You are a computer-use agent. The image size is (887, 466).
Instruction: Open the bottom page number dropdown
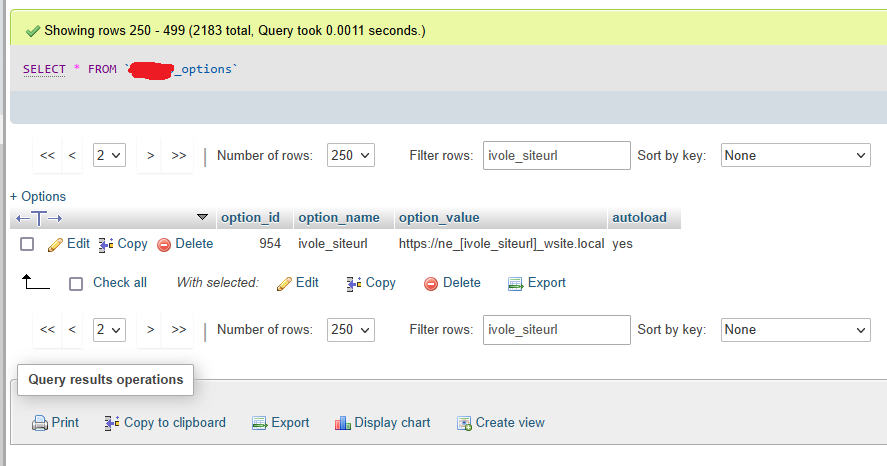coord(109,330)
